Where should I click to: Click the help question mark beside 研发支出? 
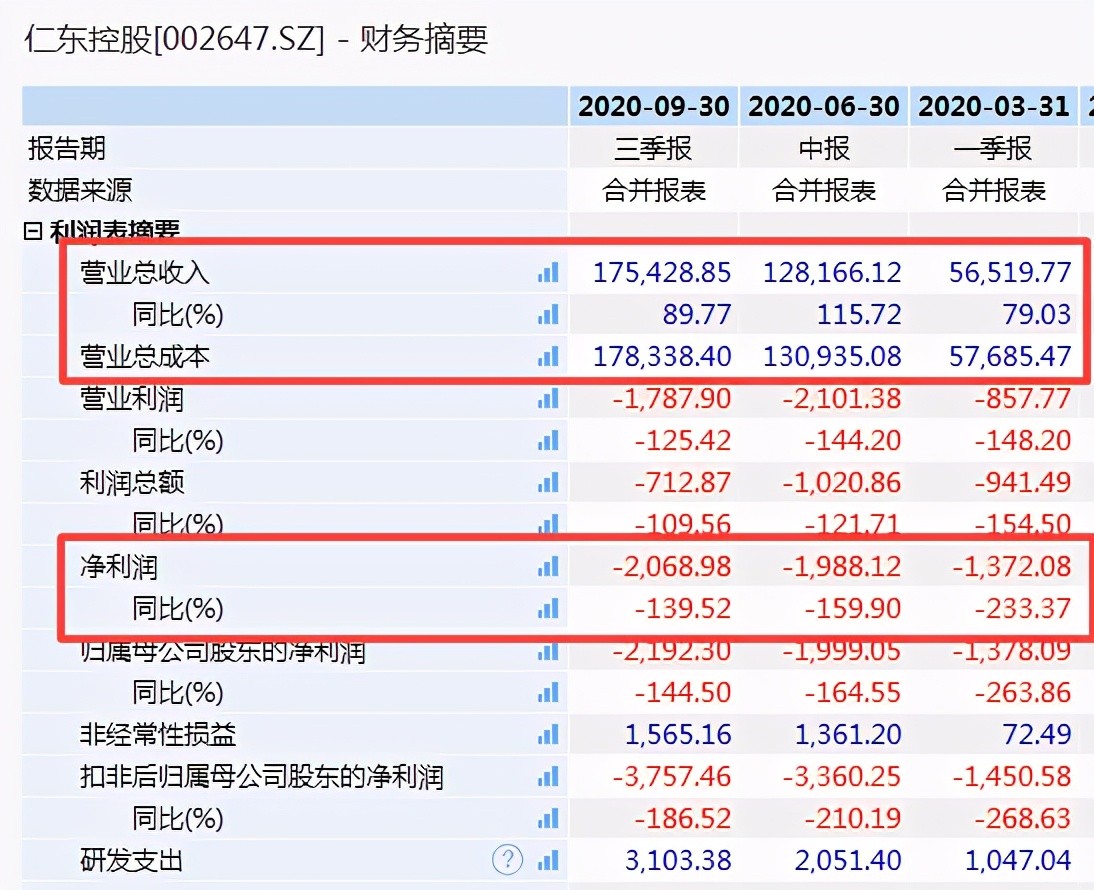click(507, 859)
